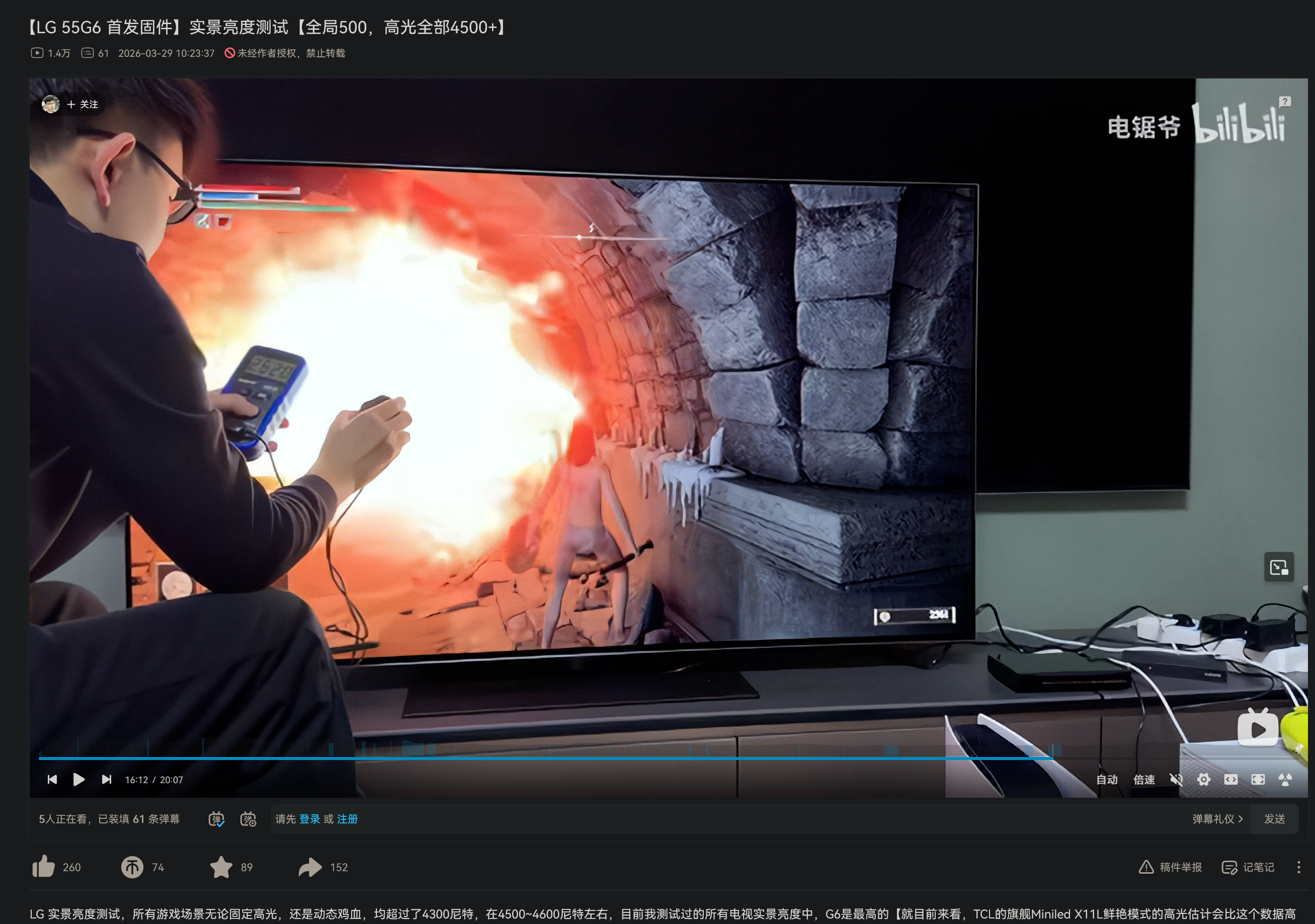Viewport: 1315px width, 924px height.
Task: Click the 登录 login link
Action: pyautogui.click(x=309, y=819)
